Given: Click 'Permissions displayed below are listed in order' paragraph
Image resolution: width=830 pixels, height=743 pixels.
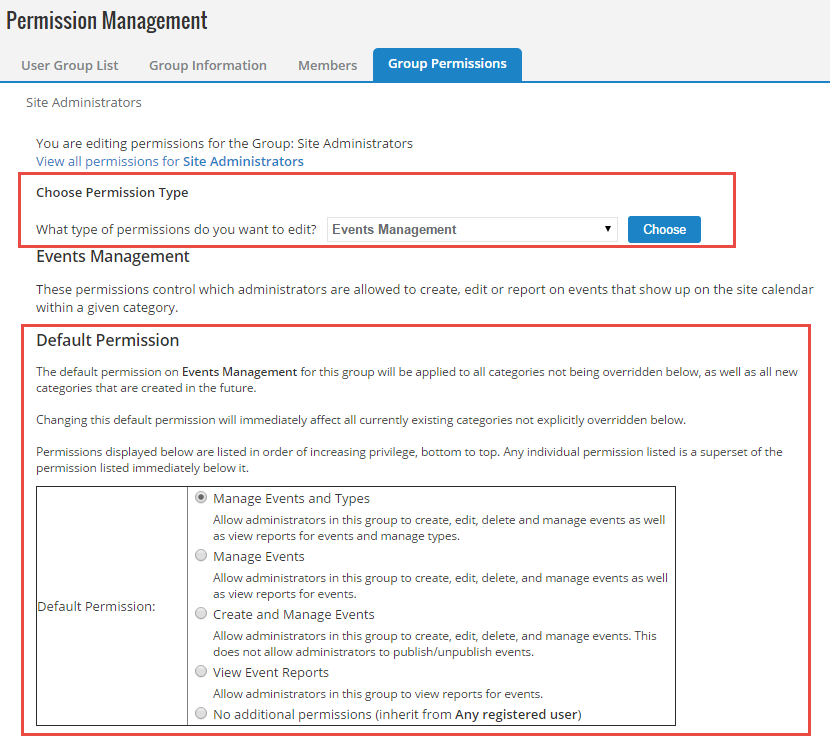Looking at the screenshot, I should tap(409, 460).
